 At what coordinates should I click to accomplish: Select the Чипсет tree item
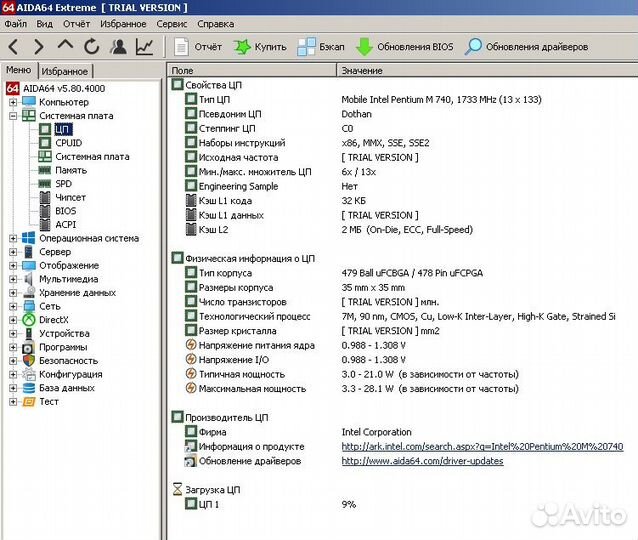70,197
